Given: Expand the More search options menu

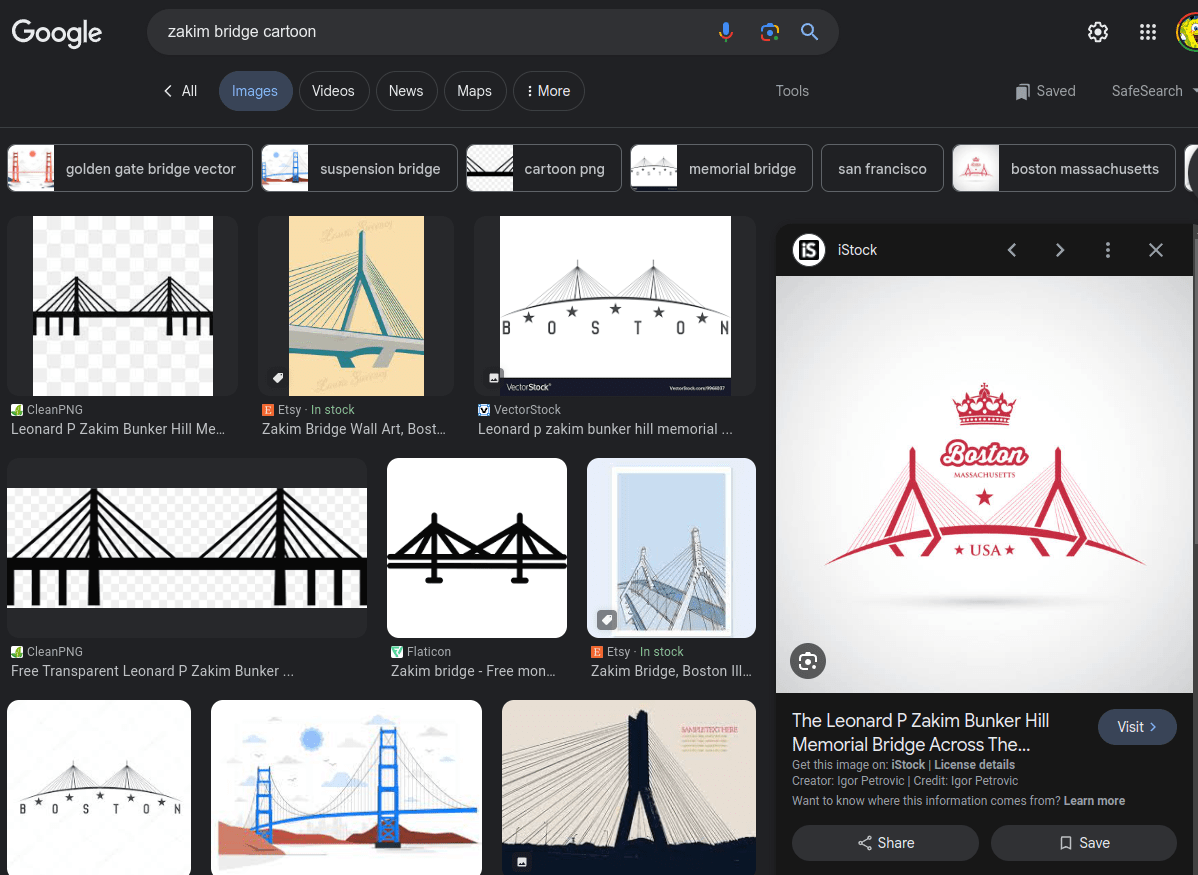Looking at the screenshot, I should (x=549, y=91).
